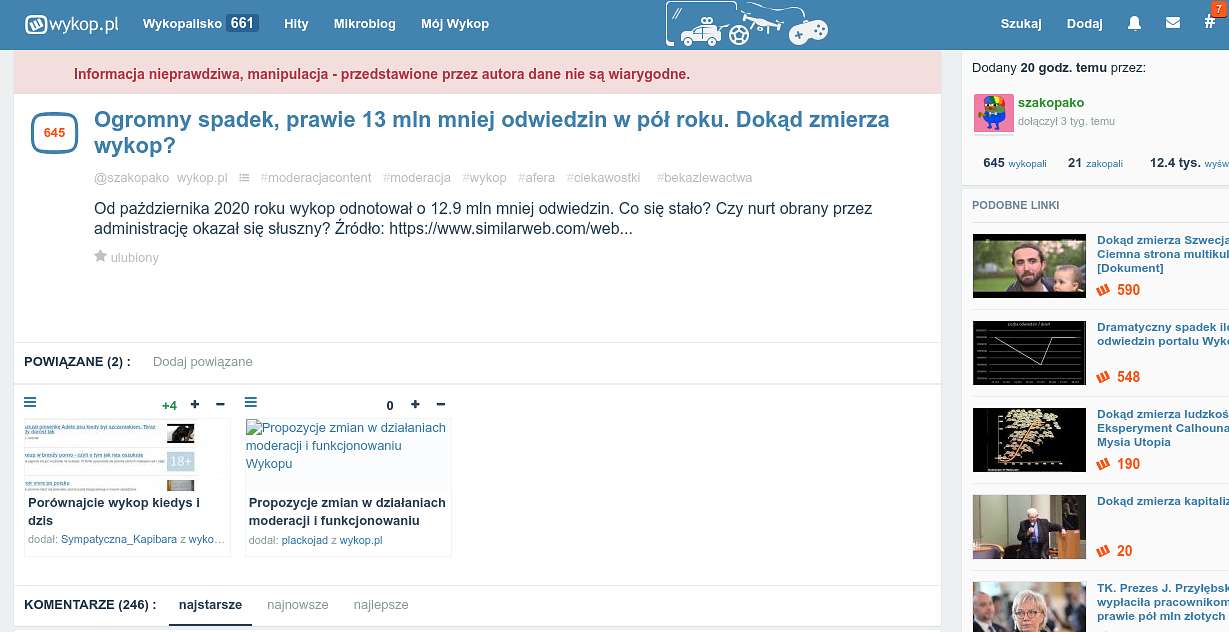Open the #bekazlewactwa tag
Viewport: 1229px width, 632px height.
coord(705,178)
